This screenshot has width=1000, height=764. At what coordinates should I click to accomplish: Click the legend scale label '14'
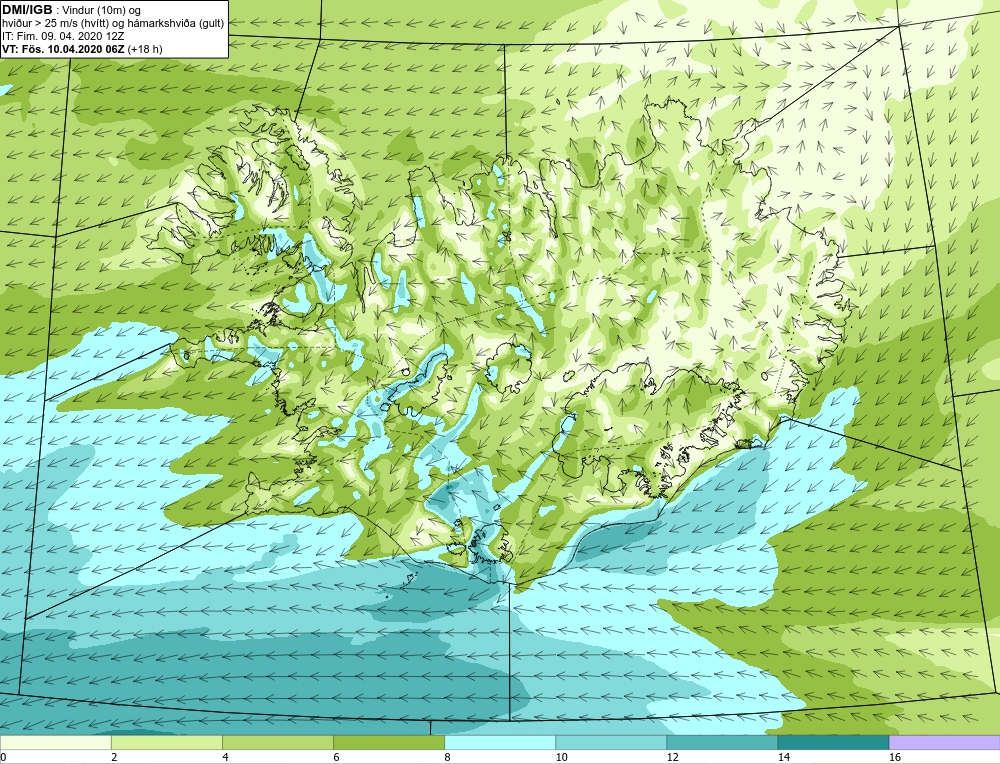[x=784, y=757]
